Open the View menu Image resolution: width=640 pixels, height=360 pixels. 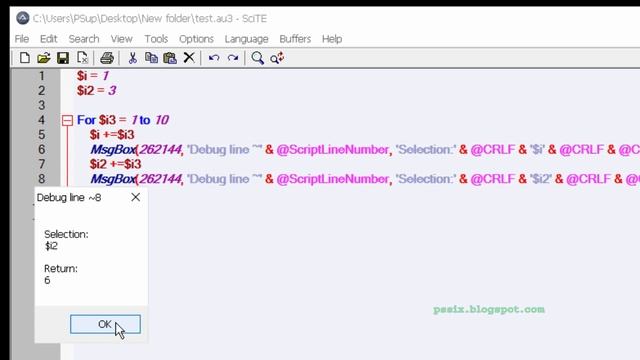pyautogui.click(x=122, y=39)
